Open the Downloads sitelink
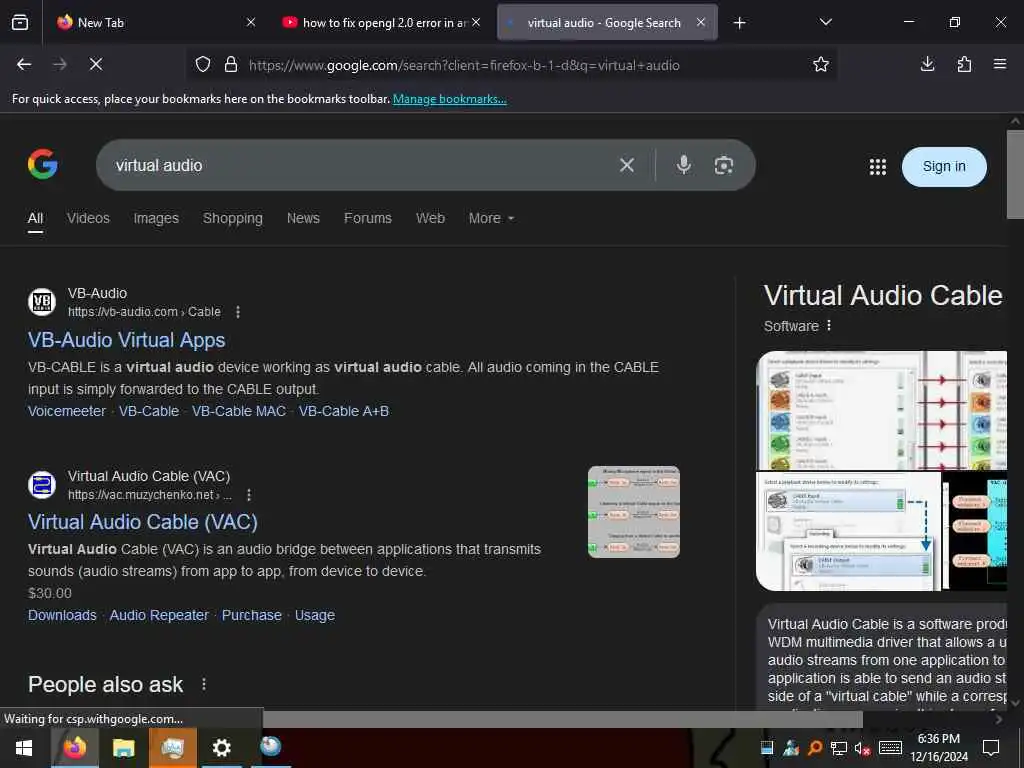1024x768 pixels. pos(62,615)
